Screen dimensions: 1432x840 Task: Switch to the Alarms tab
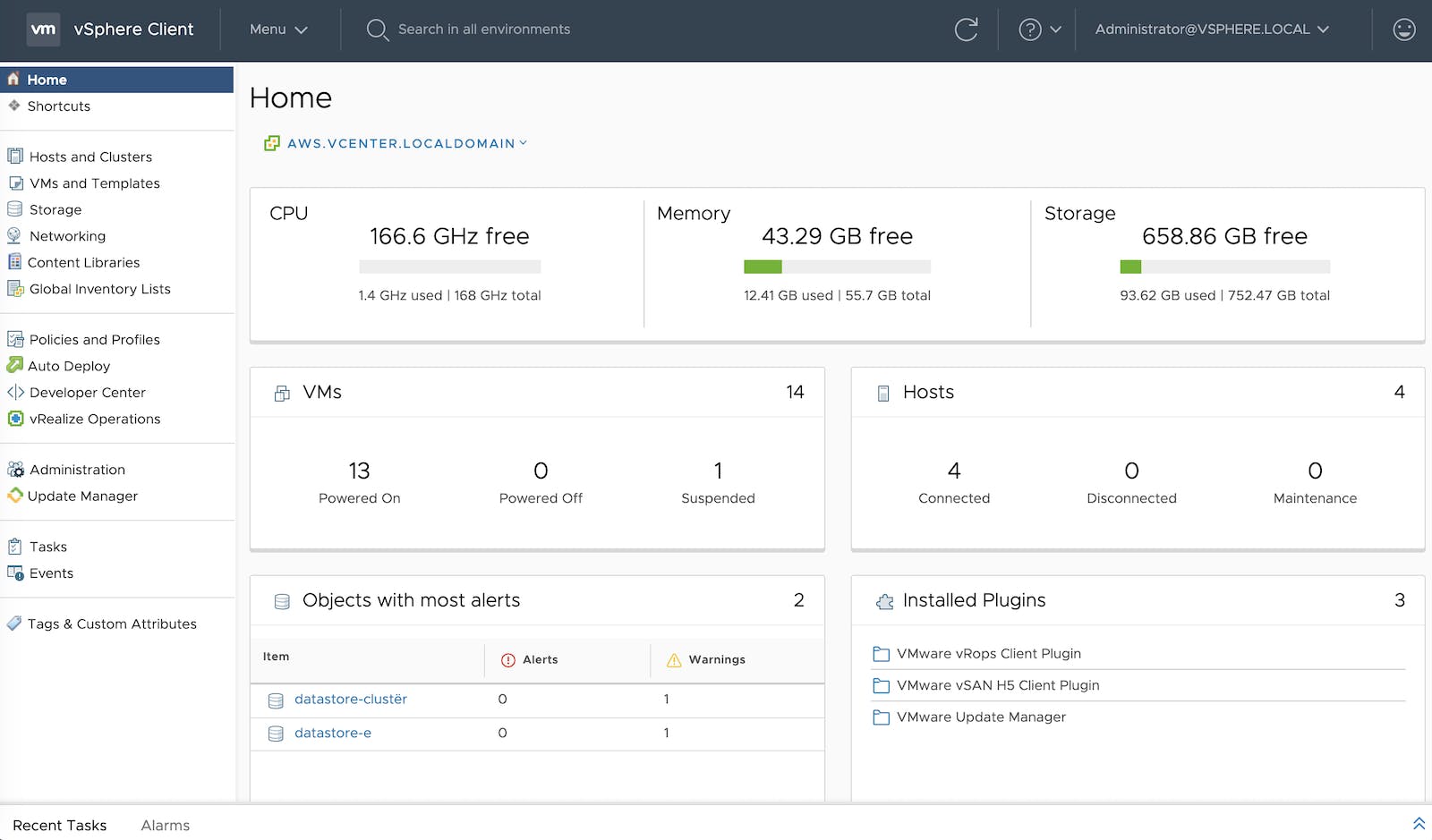pyautogui.click(x=165, y=825)
